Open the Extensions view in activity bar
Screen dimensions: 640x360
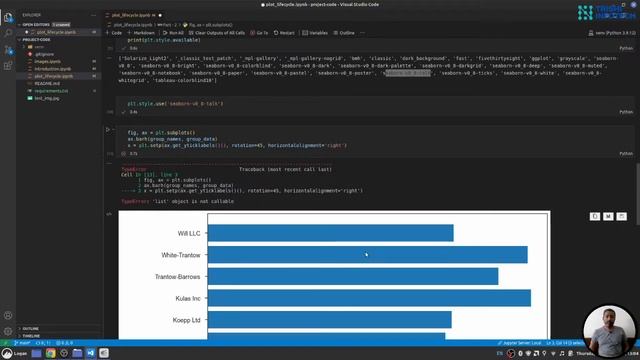click(x=8, y=65)
